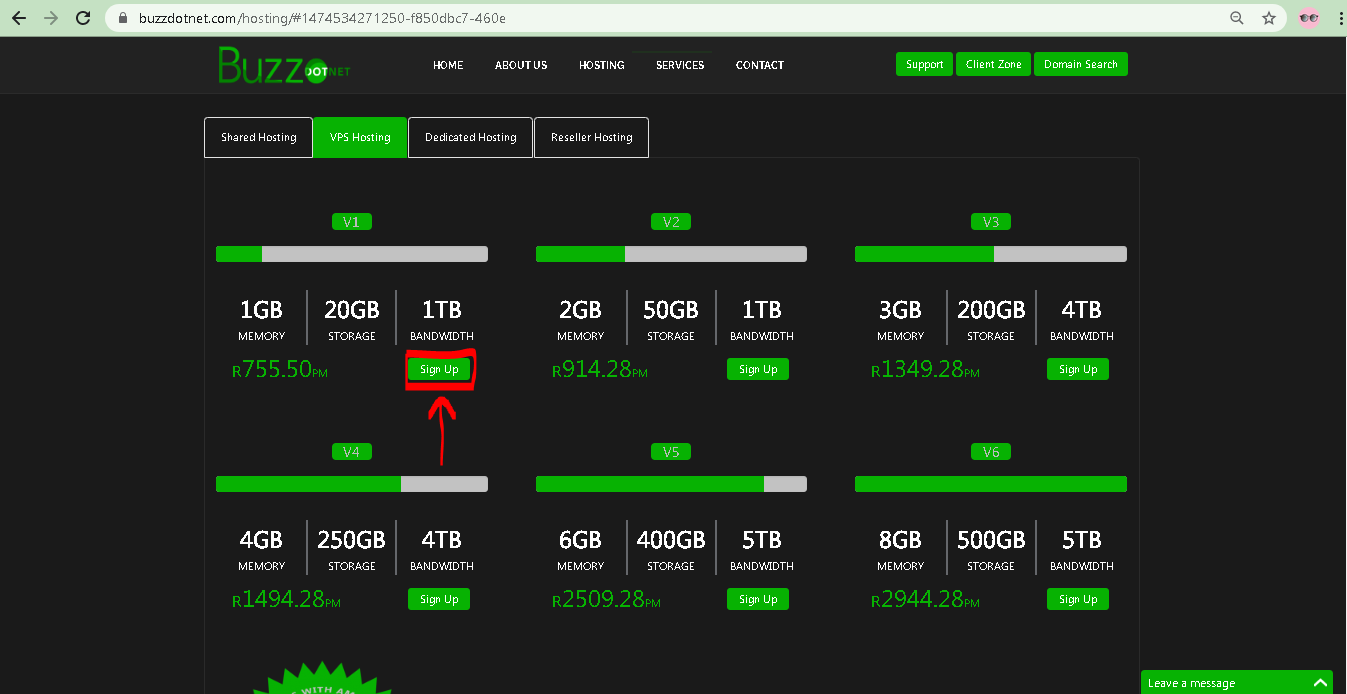Open the browser profile avatar

click(x=1308, y=18)
